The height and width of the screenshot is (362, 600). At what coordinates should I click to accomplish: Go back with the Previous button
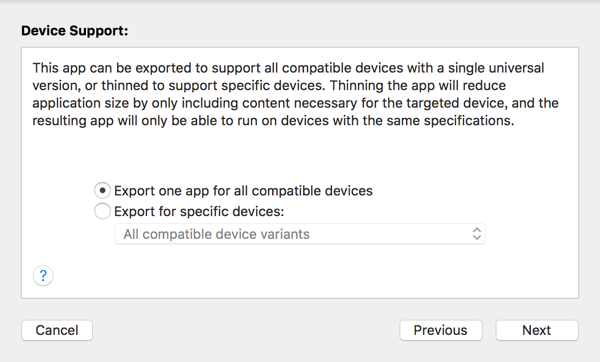[x=441, y=330]
